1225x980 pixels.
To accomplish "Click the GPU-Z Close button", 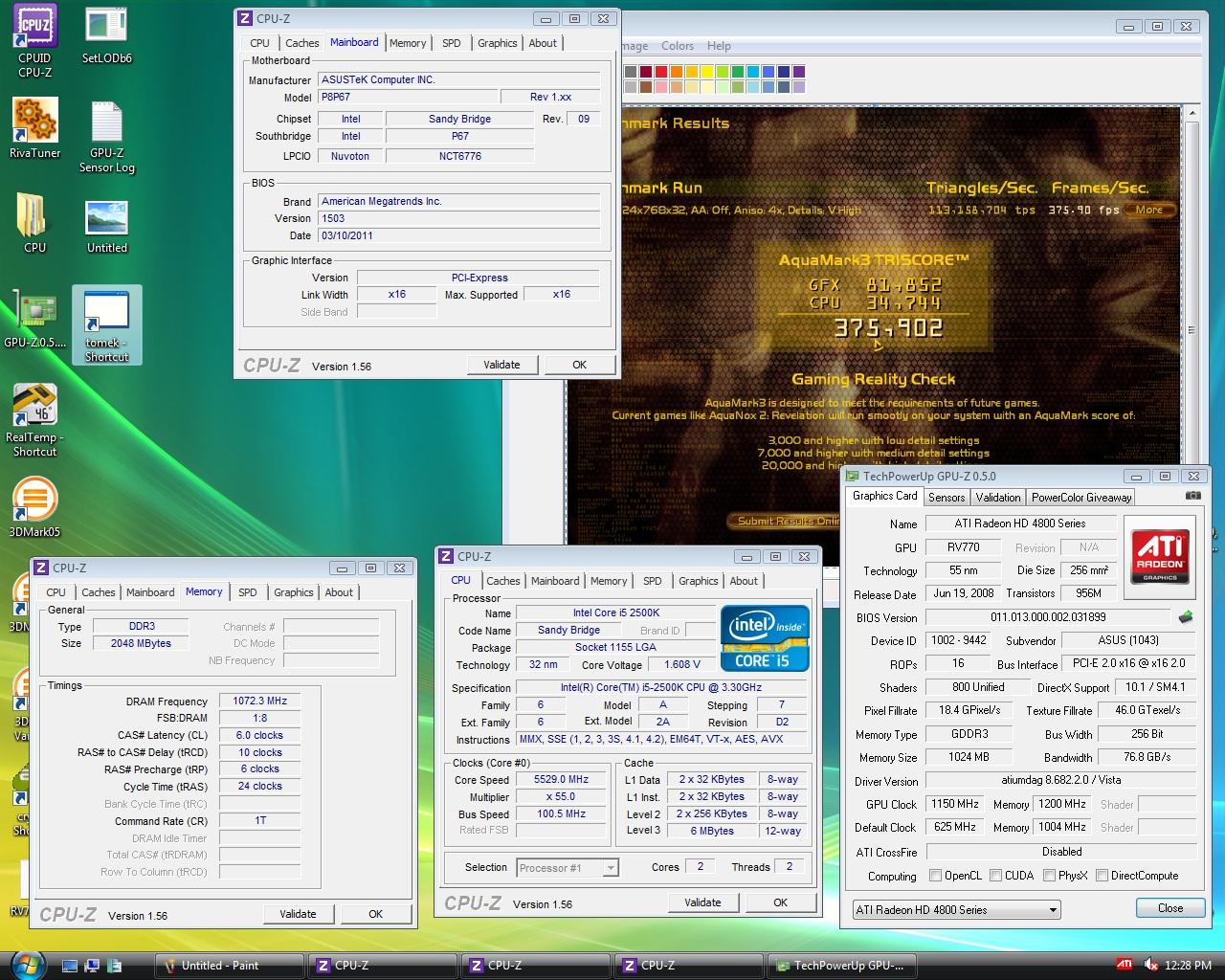I will [x=1169, y=908].
